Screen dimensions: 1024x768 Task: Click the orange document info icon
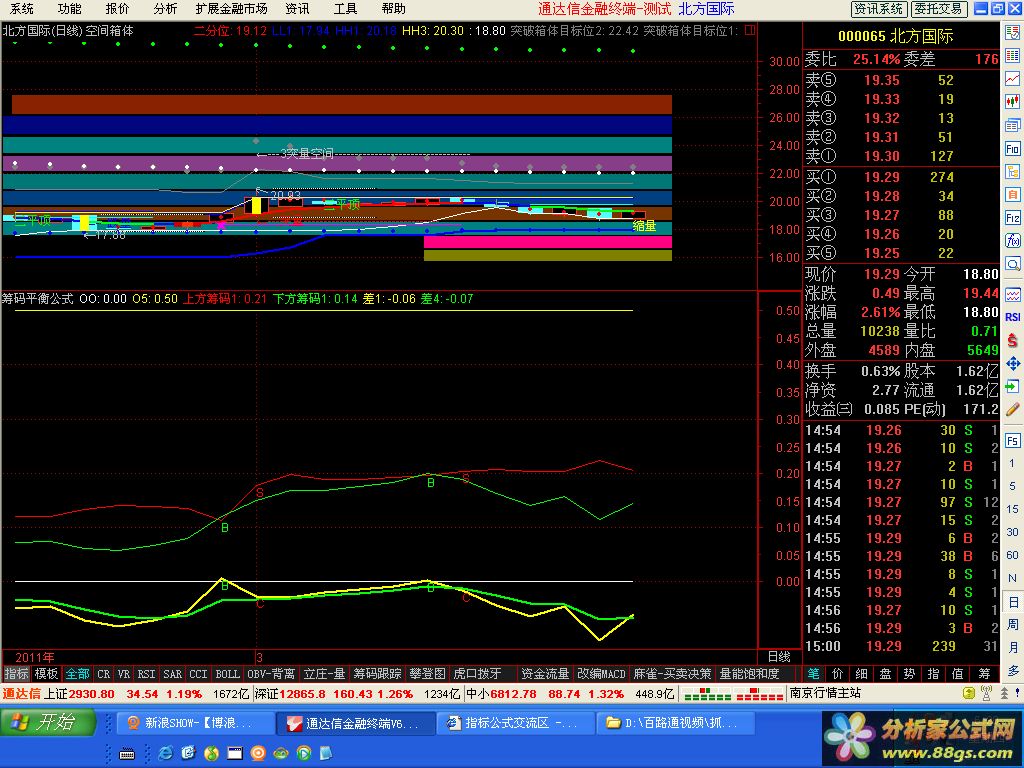[x=1012, y=195]
